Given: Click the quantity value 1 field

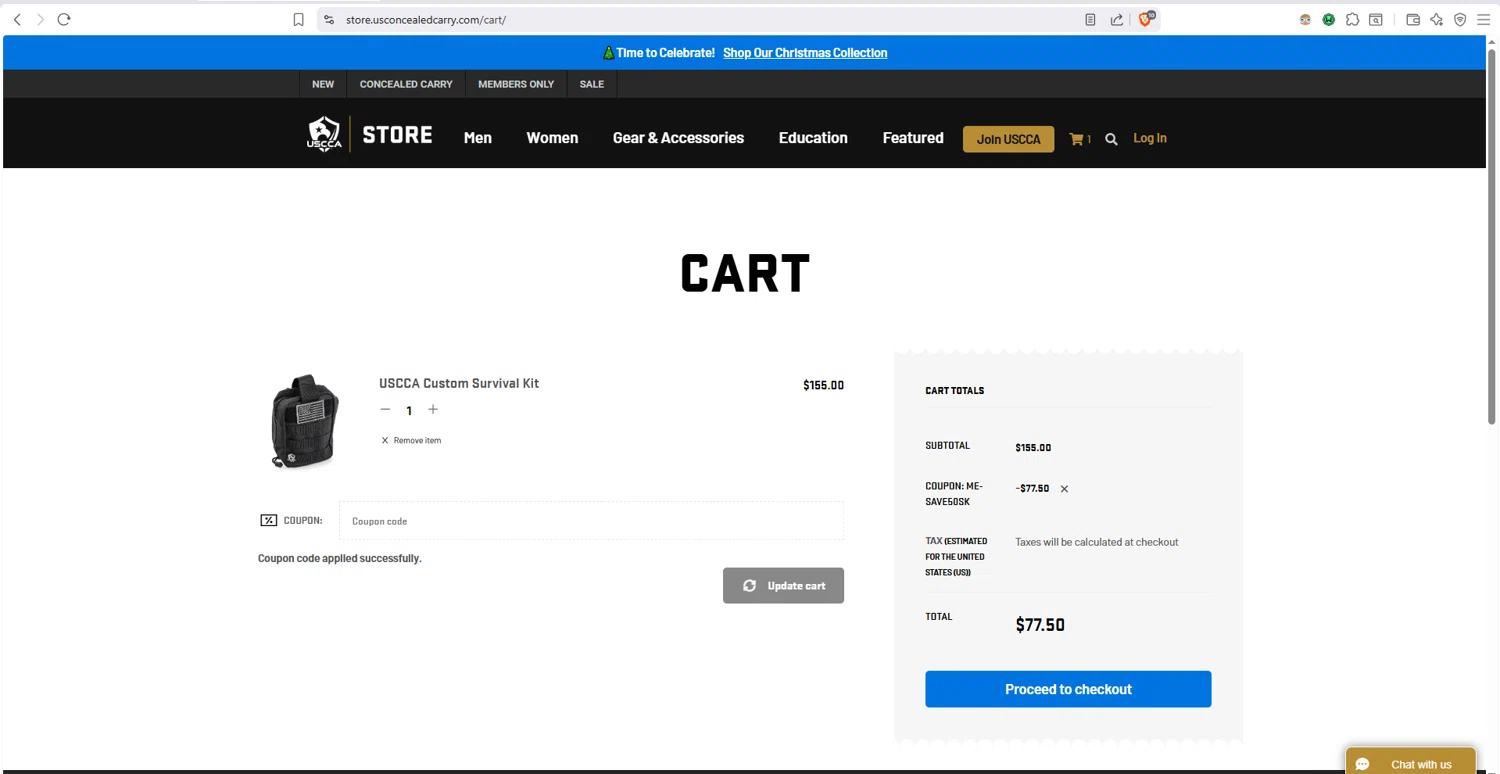Looking at the screenshot, I should tap(409, 411).
